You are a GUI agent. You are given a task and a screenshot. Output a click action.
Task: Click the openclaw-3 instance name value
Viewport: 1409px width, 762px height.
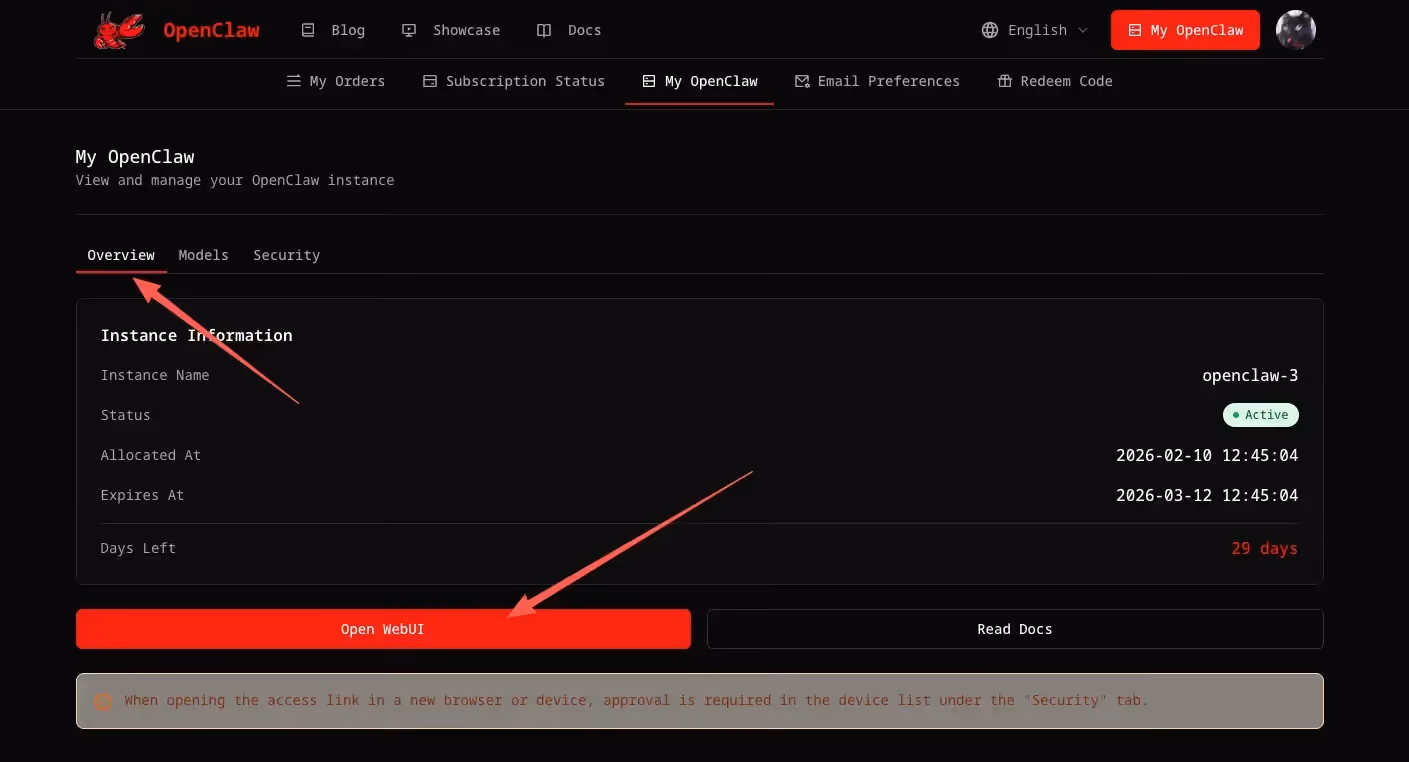[x=1250, y=376]
